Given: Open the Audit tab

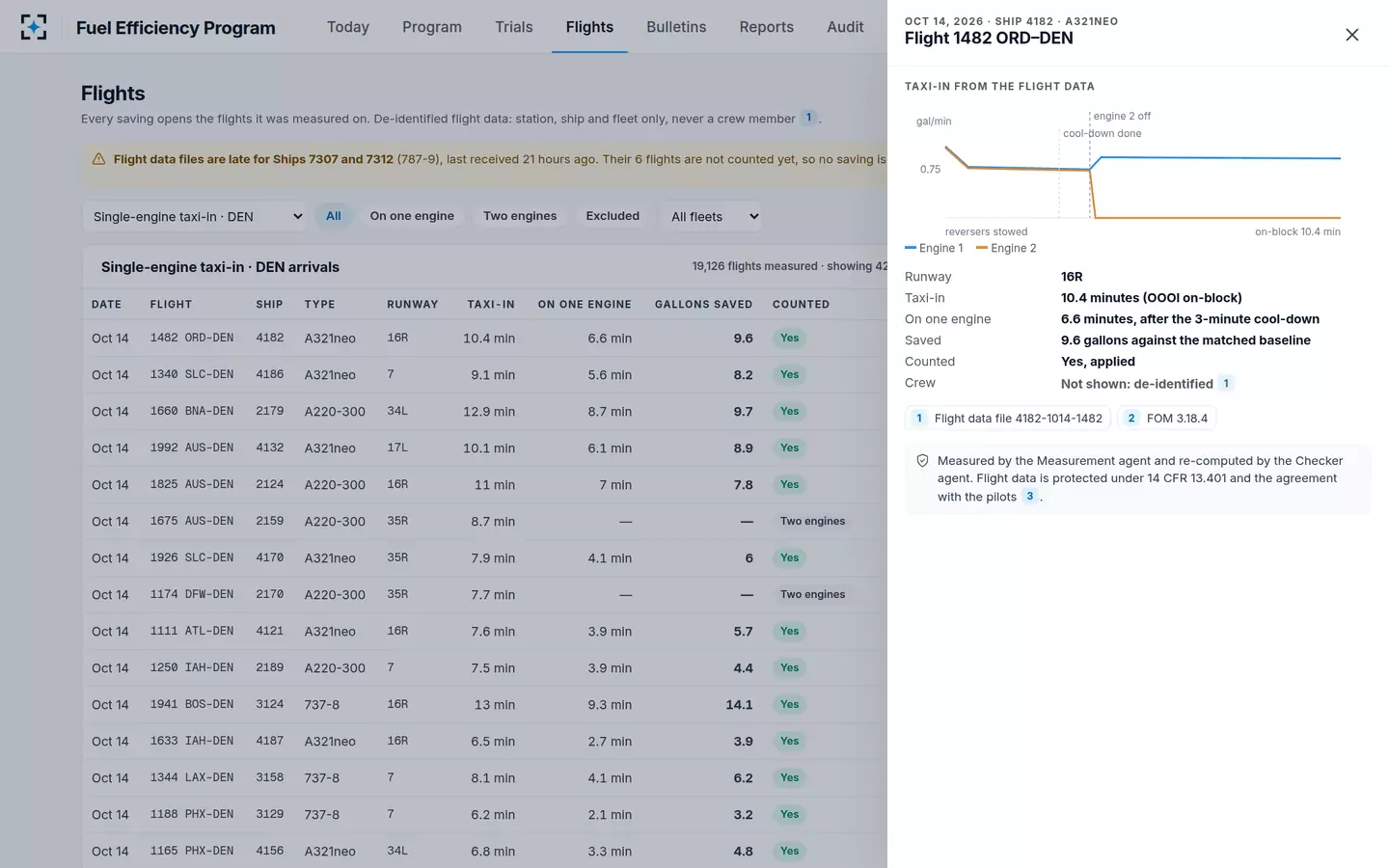Looking at the screenshot, I should (x=845, y=27).
